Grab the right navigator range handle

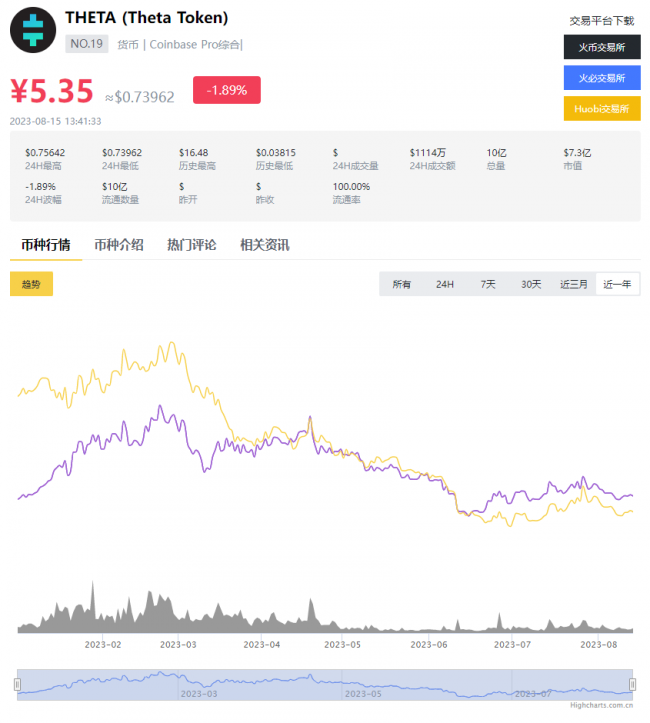tap(632, 684)
